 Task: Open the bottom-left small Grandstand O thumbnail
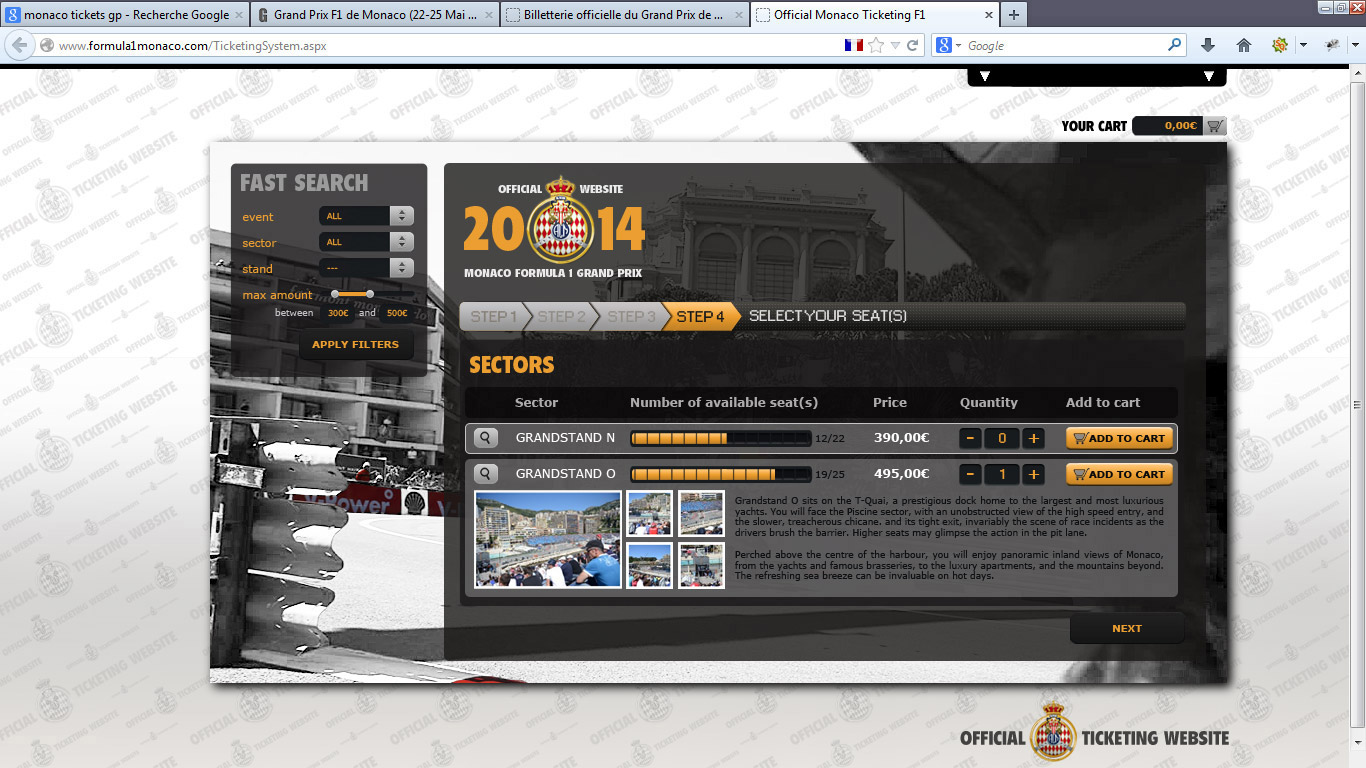(649, 565)
